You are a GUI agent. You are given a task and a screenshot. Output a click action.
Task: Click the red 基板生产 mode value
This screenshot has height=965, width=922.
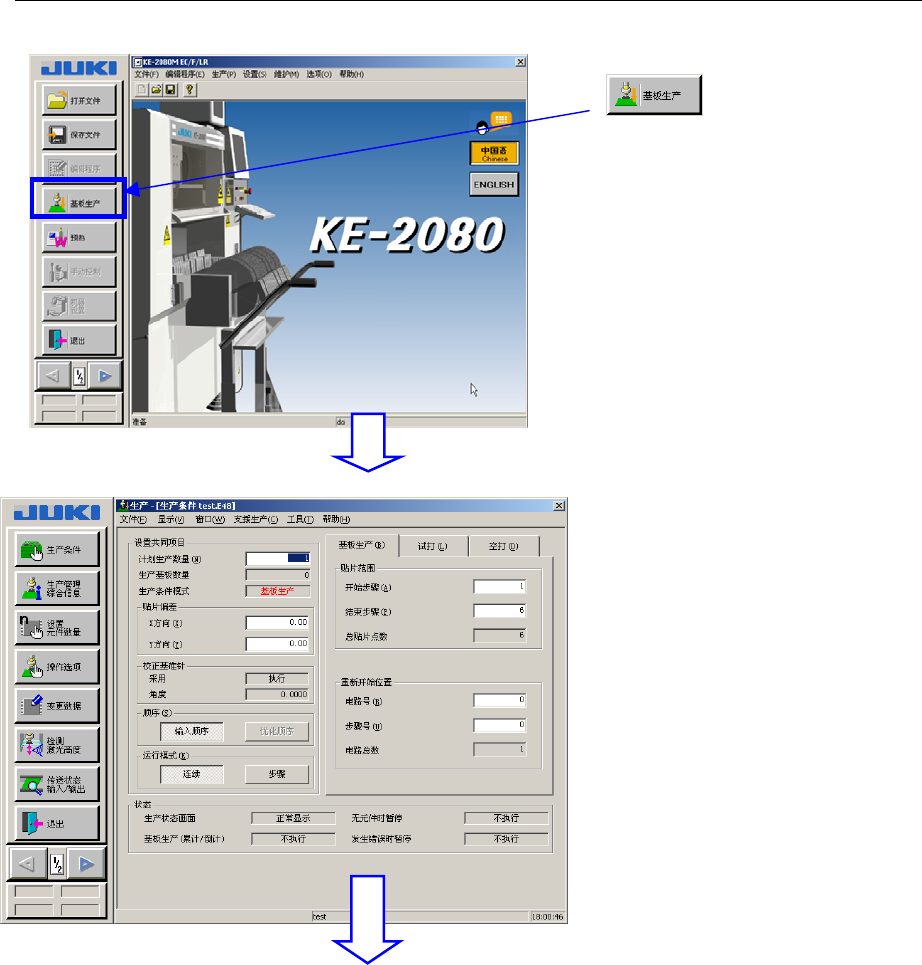click(x=278, y=591)
